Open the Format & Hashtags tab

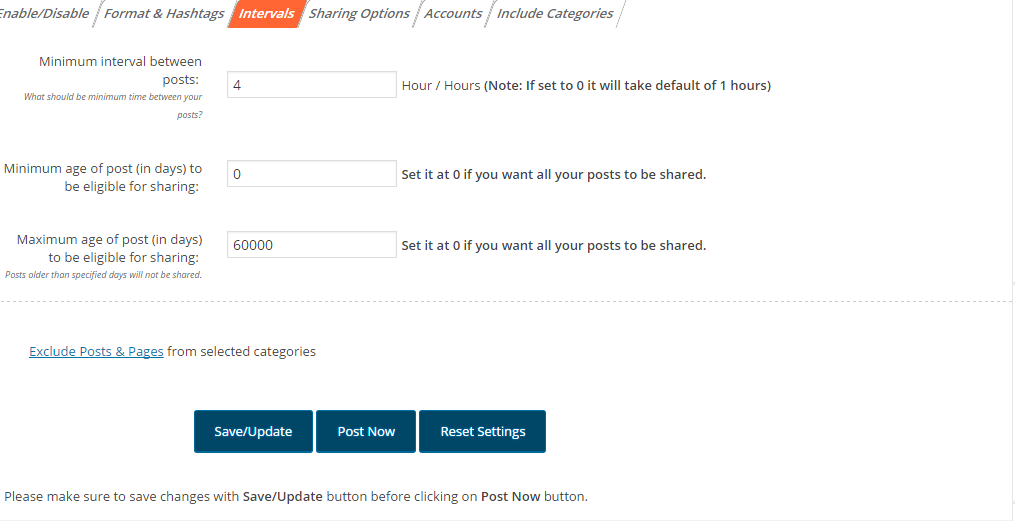pos(164,14)
